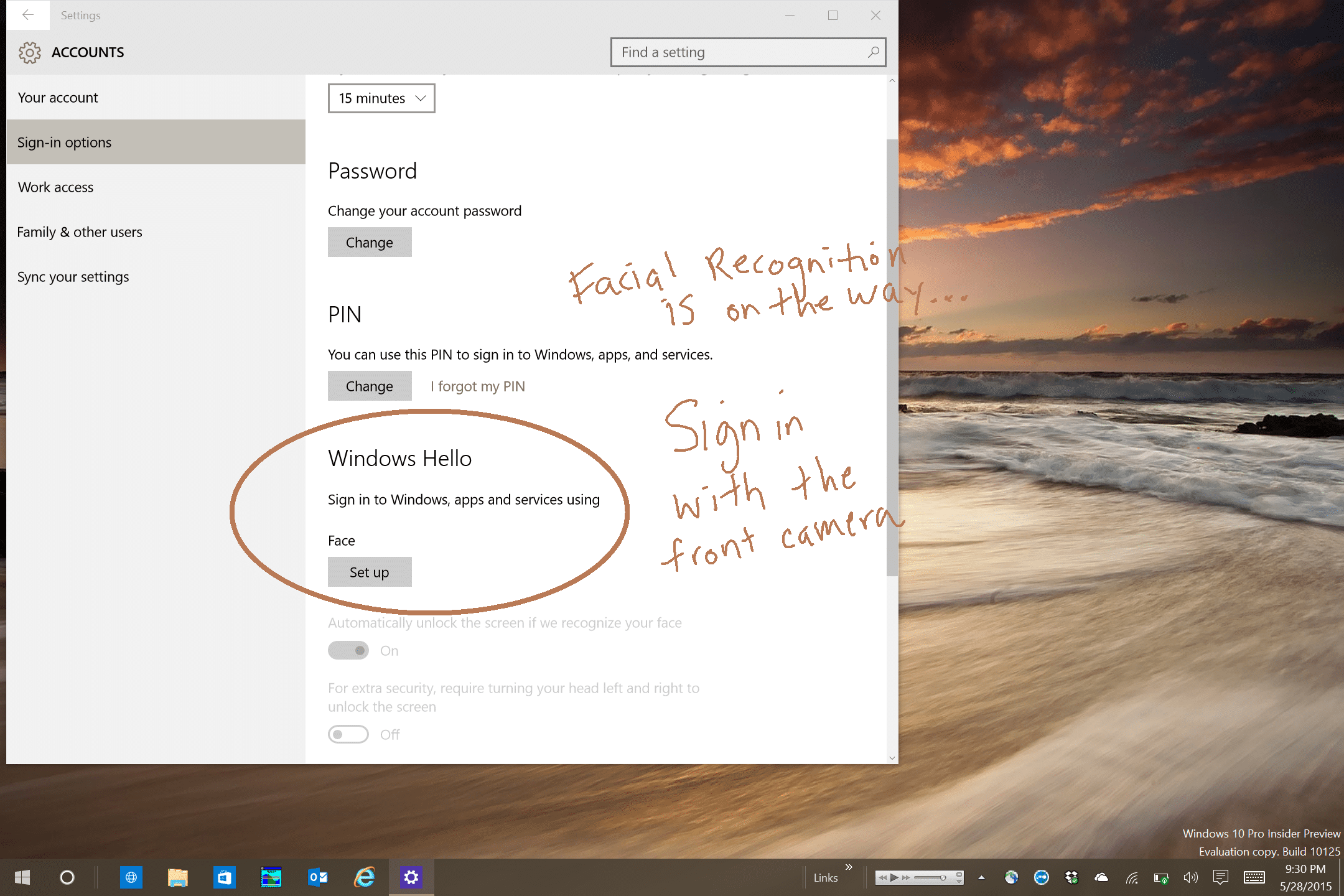
Task: Open the Windows Store taskbar icon
Action: point(225,877)
